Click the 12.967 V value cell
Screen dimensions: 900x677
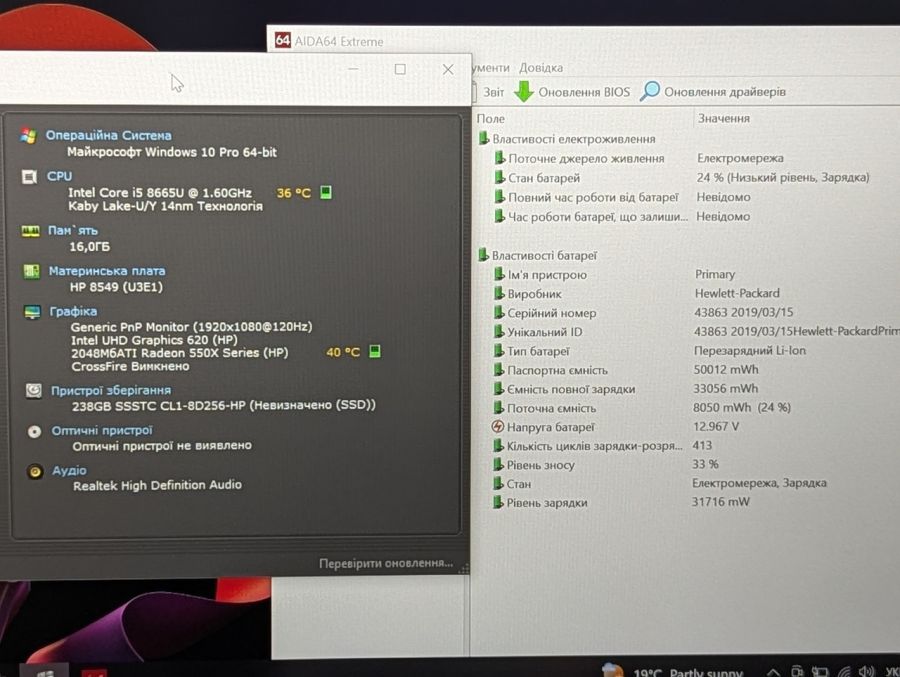click(x=716, y=426)
